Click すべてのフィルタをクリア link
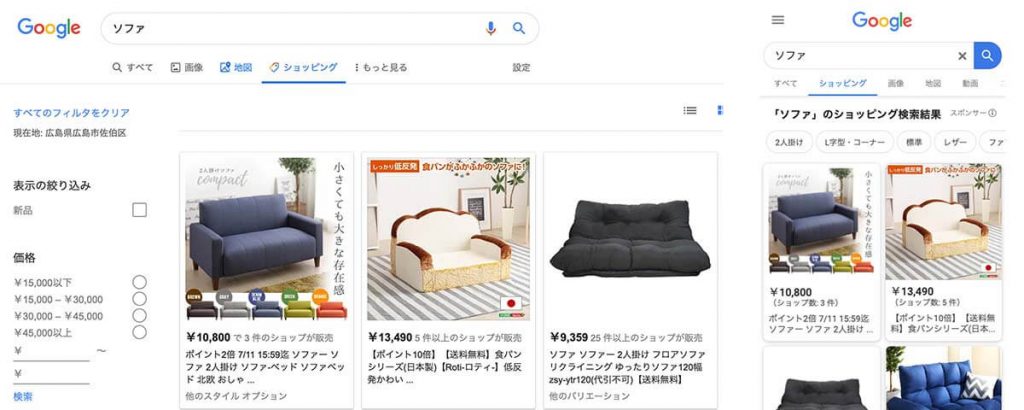1024x410 pixels. tap(71, 112)
